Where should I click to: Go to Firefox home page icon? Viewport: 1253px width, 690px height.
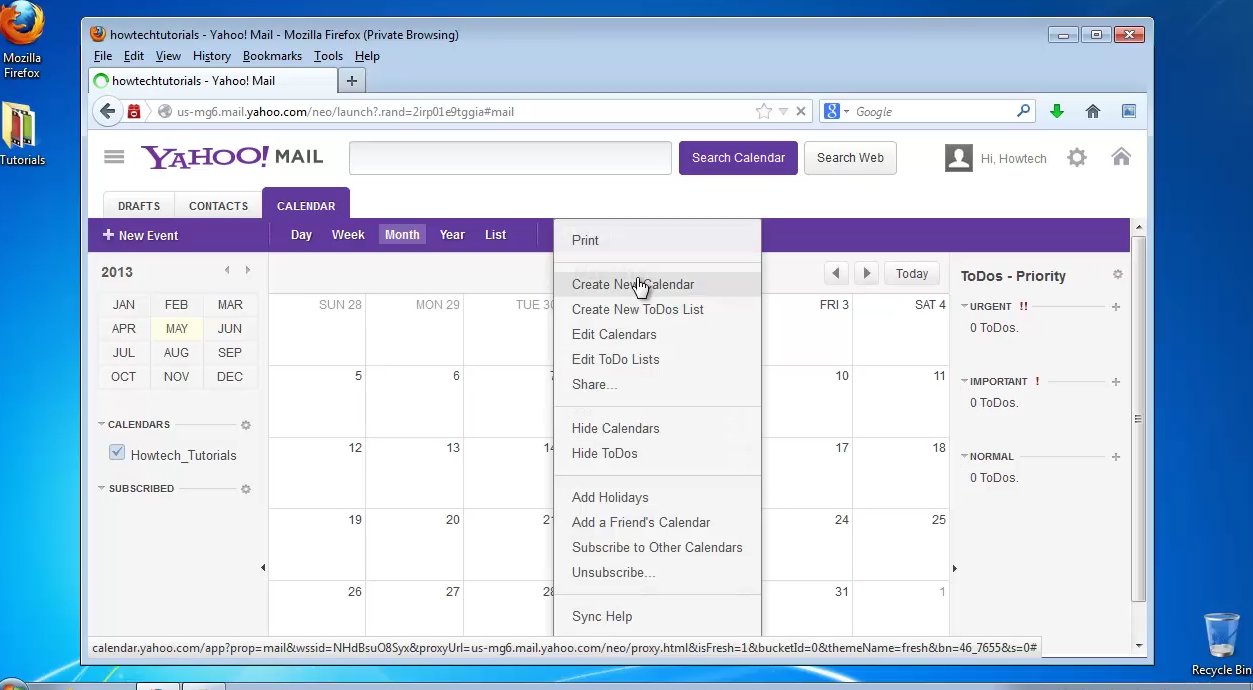coord(1093,111)
